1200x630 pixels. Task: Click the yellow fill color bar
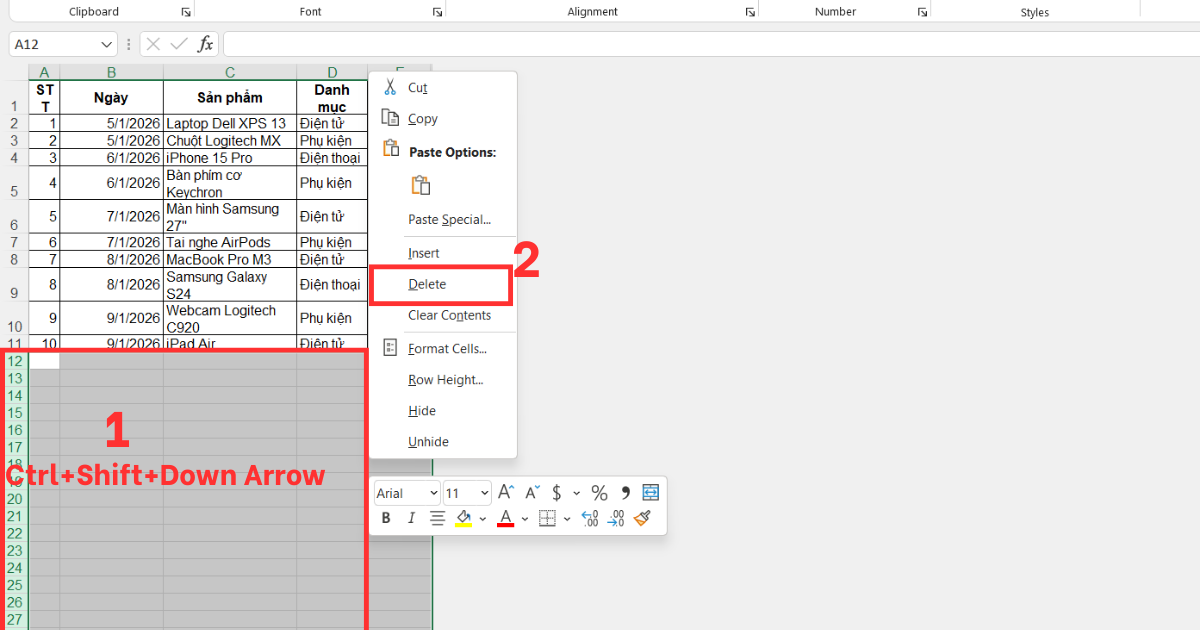(x=463, y=526)
